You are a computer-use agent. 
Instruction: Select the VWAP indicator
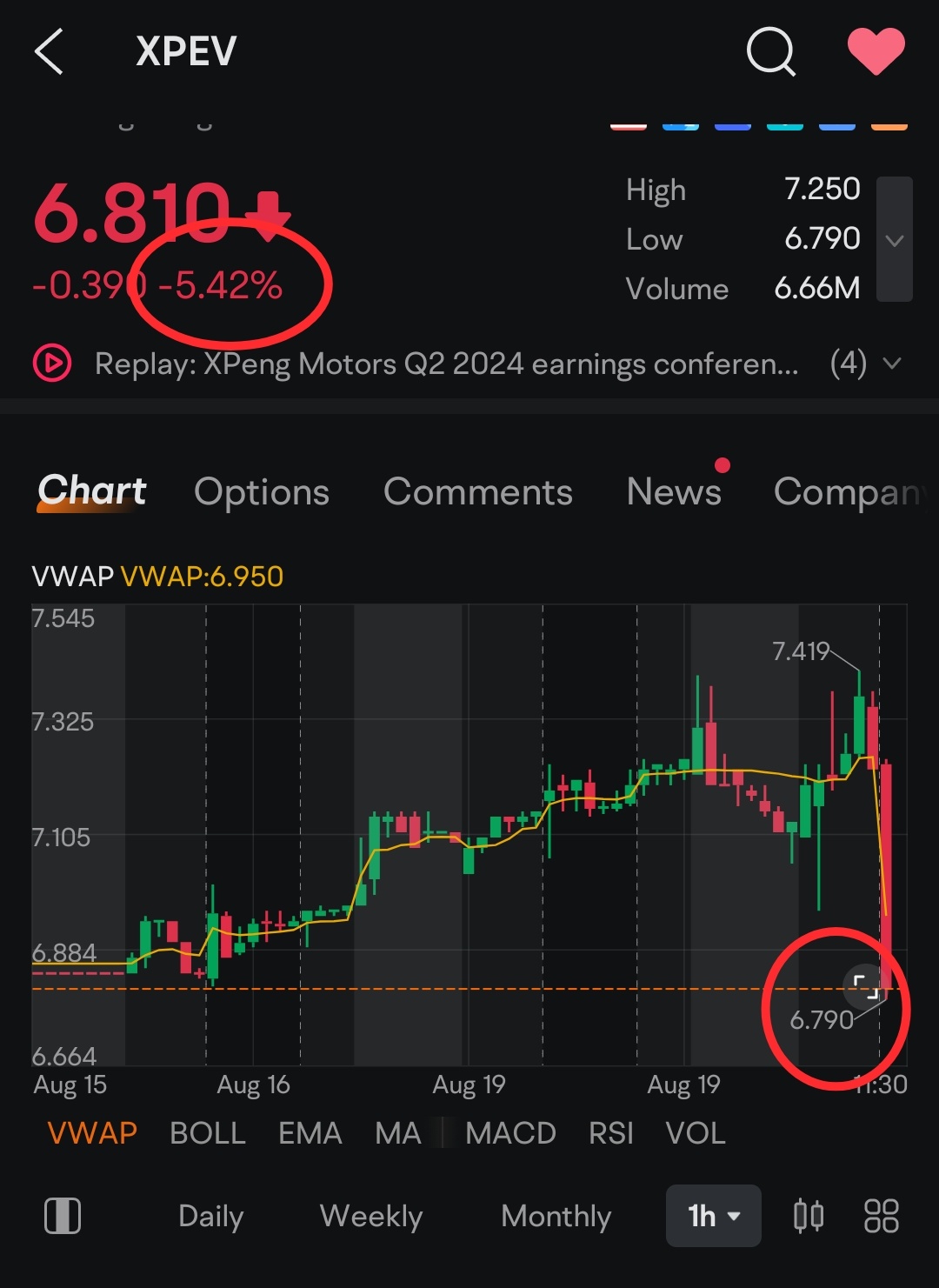tap(92, 1133)
